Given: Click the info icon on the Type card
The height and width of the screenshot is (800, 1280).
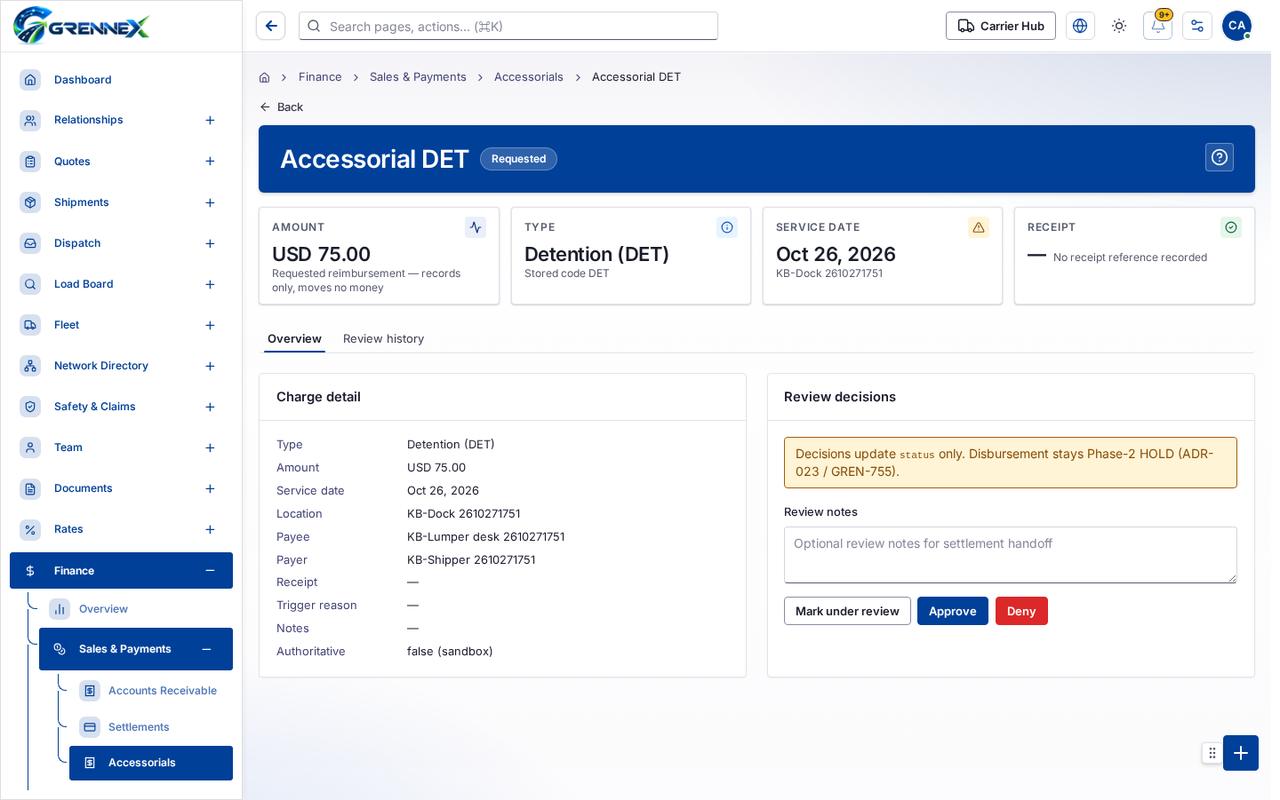Looking at the screenshot, I should coord(727,227).
